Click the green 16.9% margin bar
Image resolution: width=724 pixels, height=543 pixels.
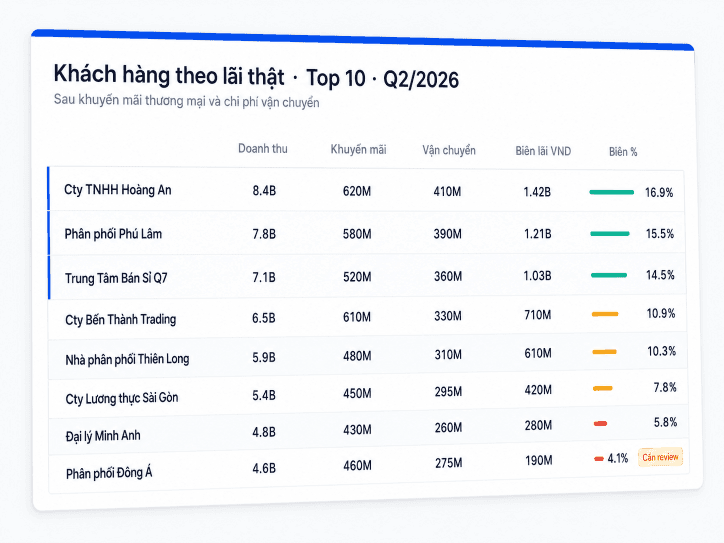[x=611, y=192]
